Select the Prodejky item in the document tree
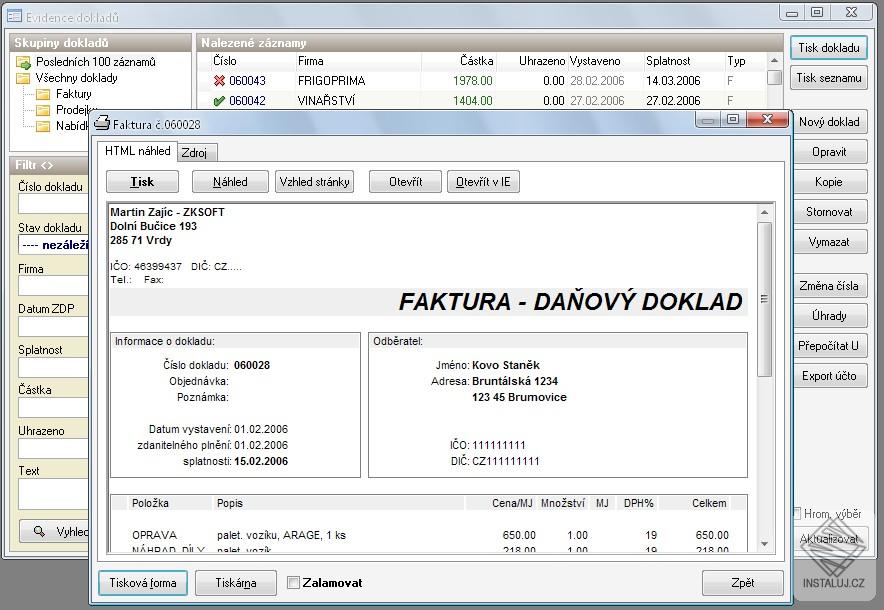Image resolution: width=884 pixels, height=610 pixels. point(76,110)
